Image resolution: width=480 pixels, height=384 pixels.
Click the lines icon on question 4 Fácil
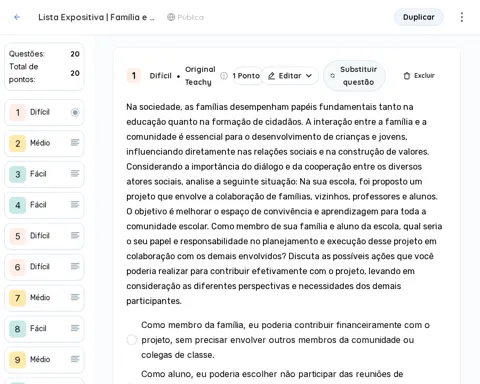coord(75,204)
